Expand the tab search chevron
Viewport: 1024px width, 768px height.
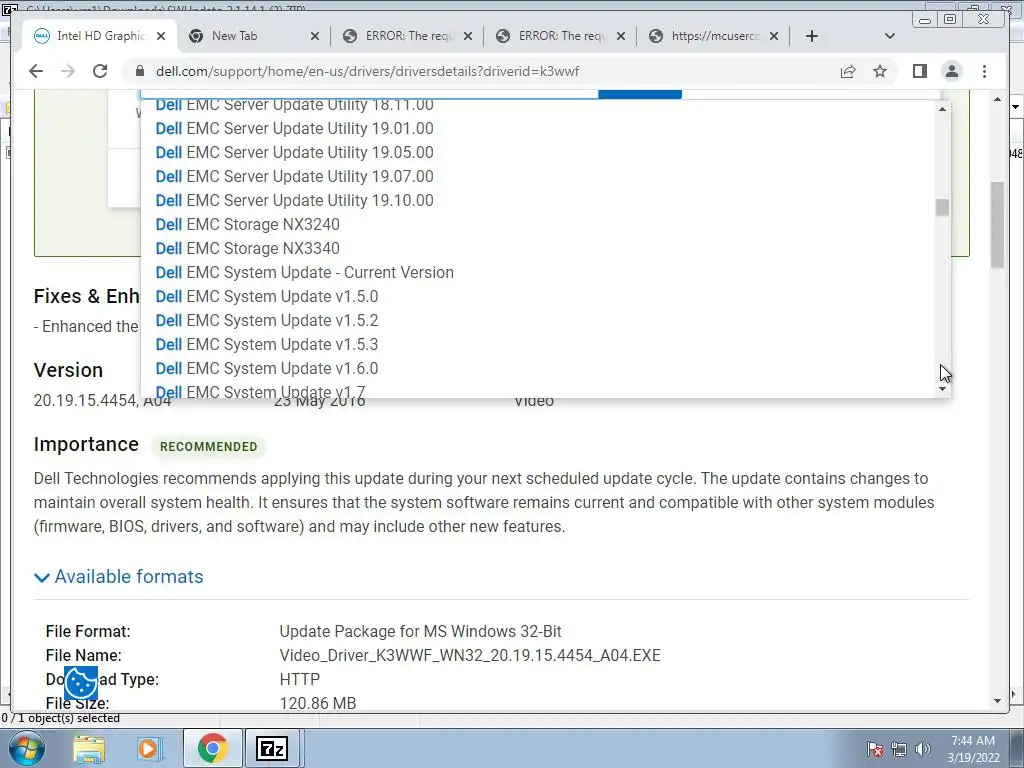pos(889,36)
